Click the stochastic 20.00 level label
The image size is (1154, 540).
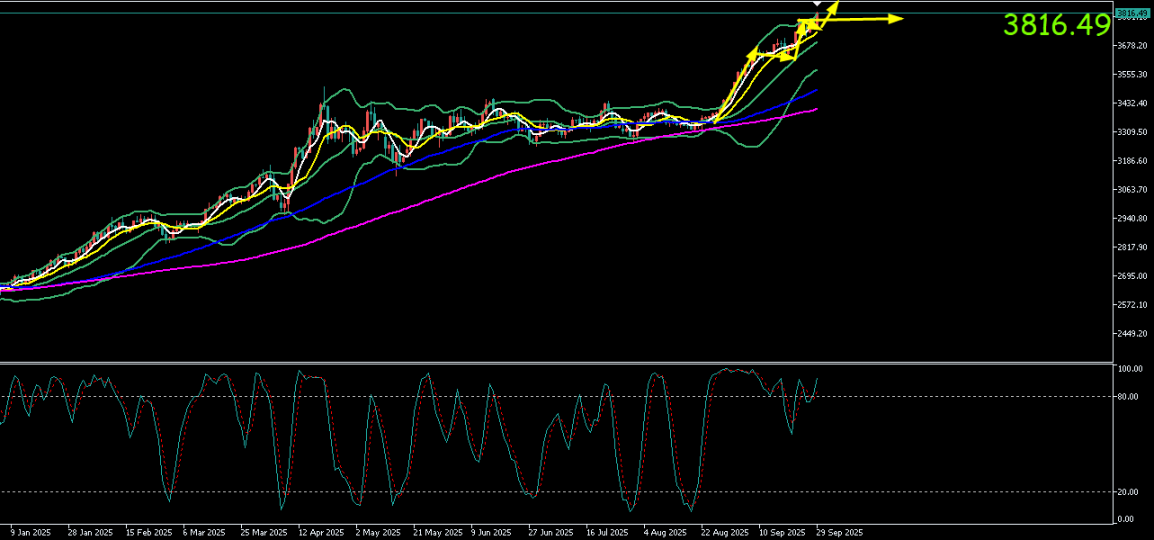coord(1129,492)
